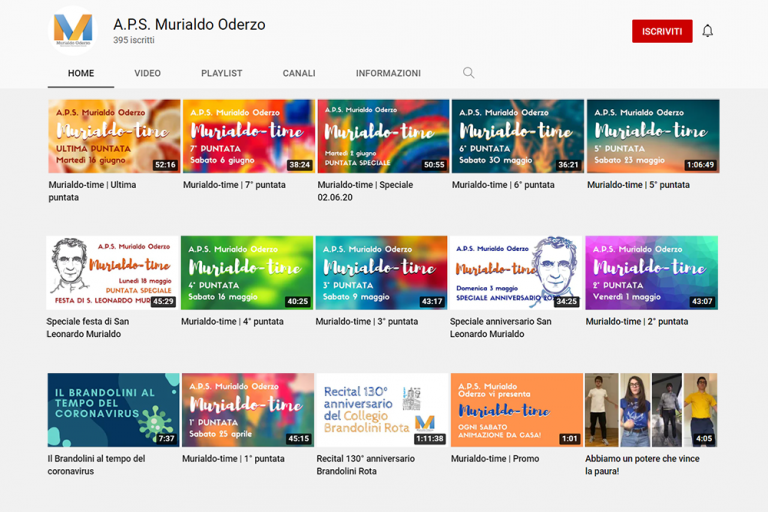The height and width of the screenshot is (512, 768).
Task: Open the VIDEO tab
Action: pos(147,73)
